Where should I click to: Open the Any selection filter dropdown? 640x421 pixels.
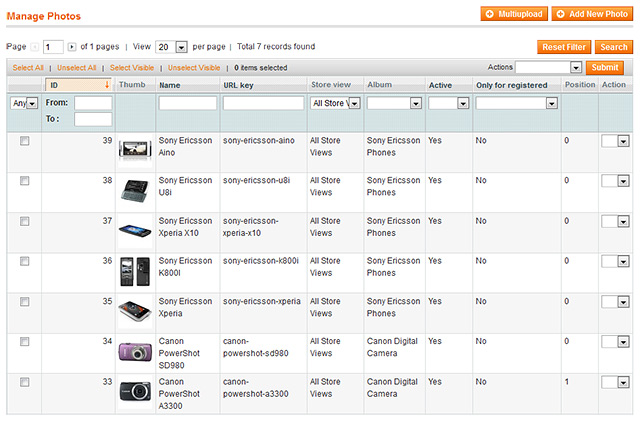24,103
